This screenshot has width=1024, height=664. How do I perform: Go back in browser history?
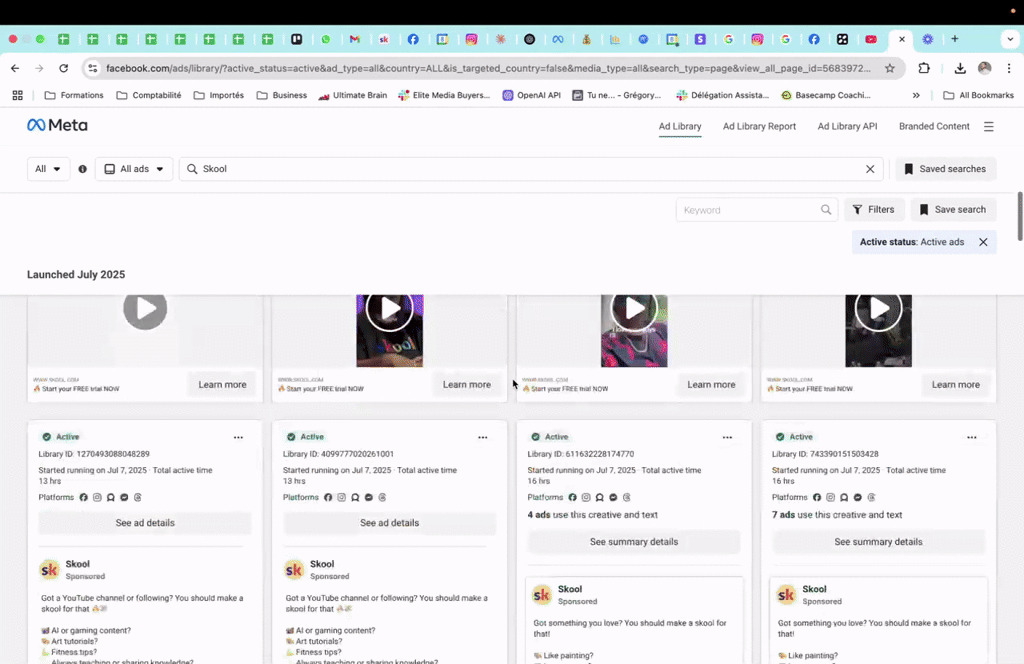[x=15, y=68]
